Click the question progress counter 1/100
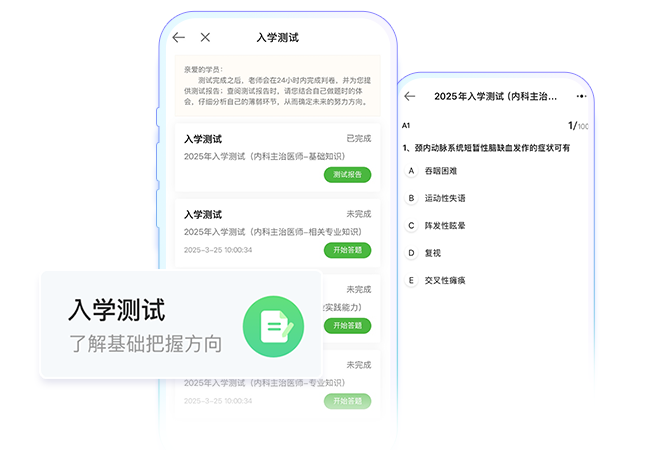 pos(577,126)
